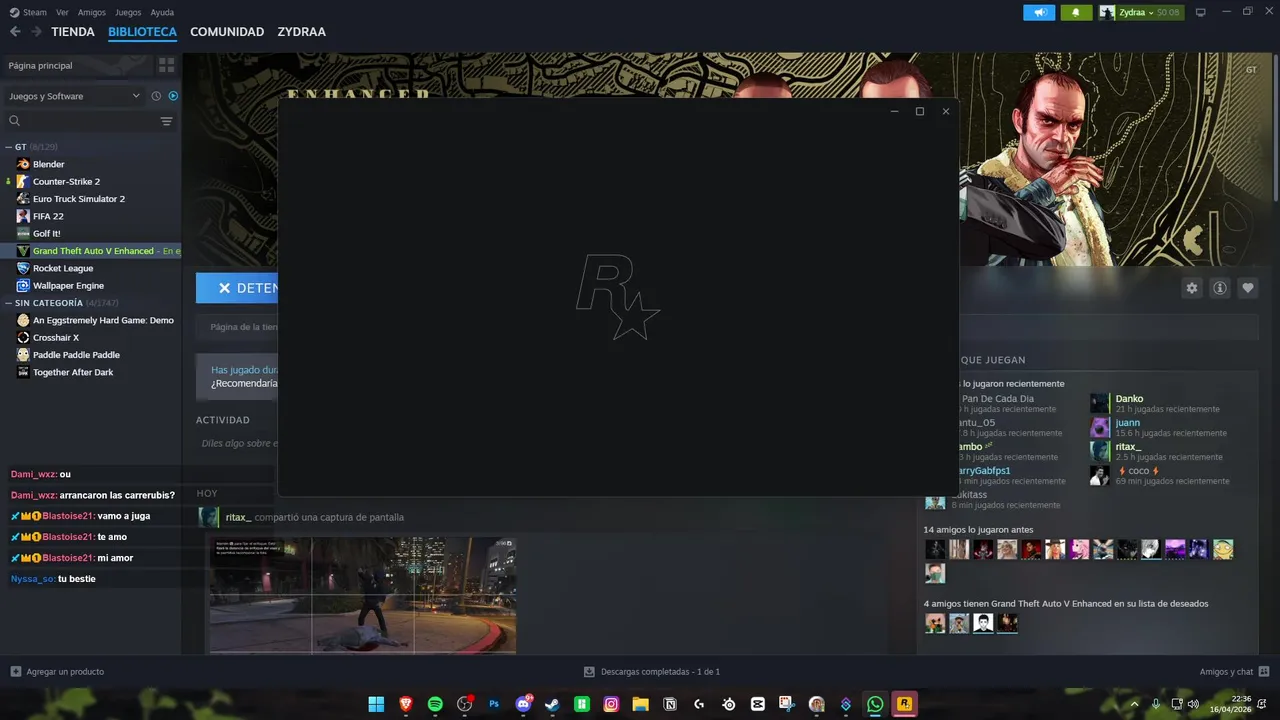Open friend ritax_ in friends list
Image resolution: width=1280 pixels, height=720 pixels.
pos(1128,447)
